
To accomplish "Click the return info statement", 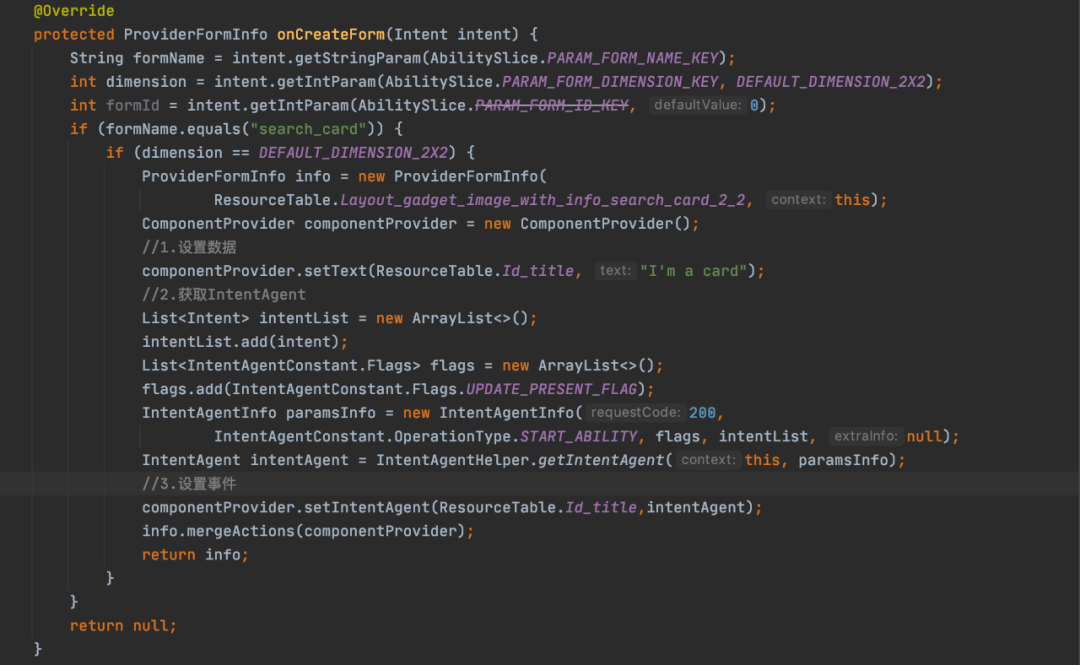I will pos(195,555).
